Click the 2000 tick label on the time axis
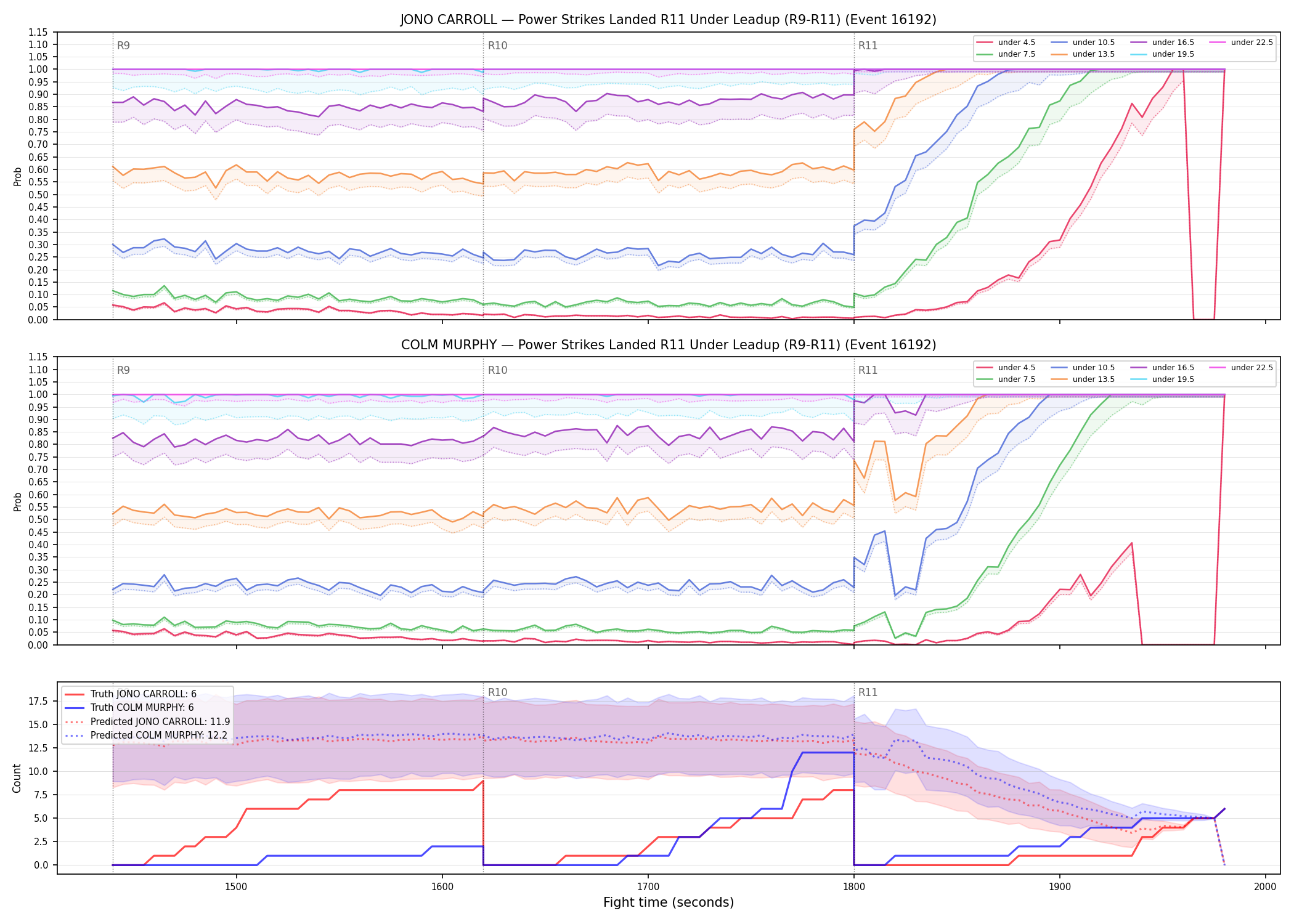 coord(1266,887)
